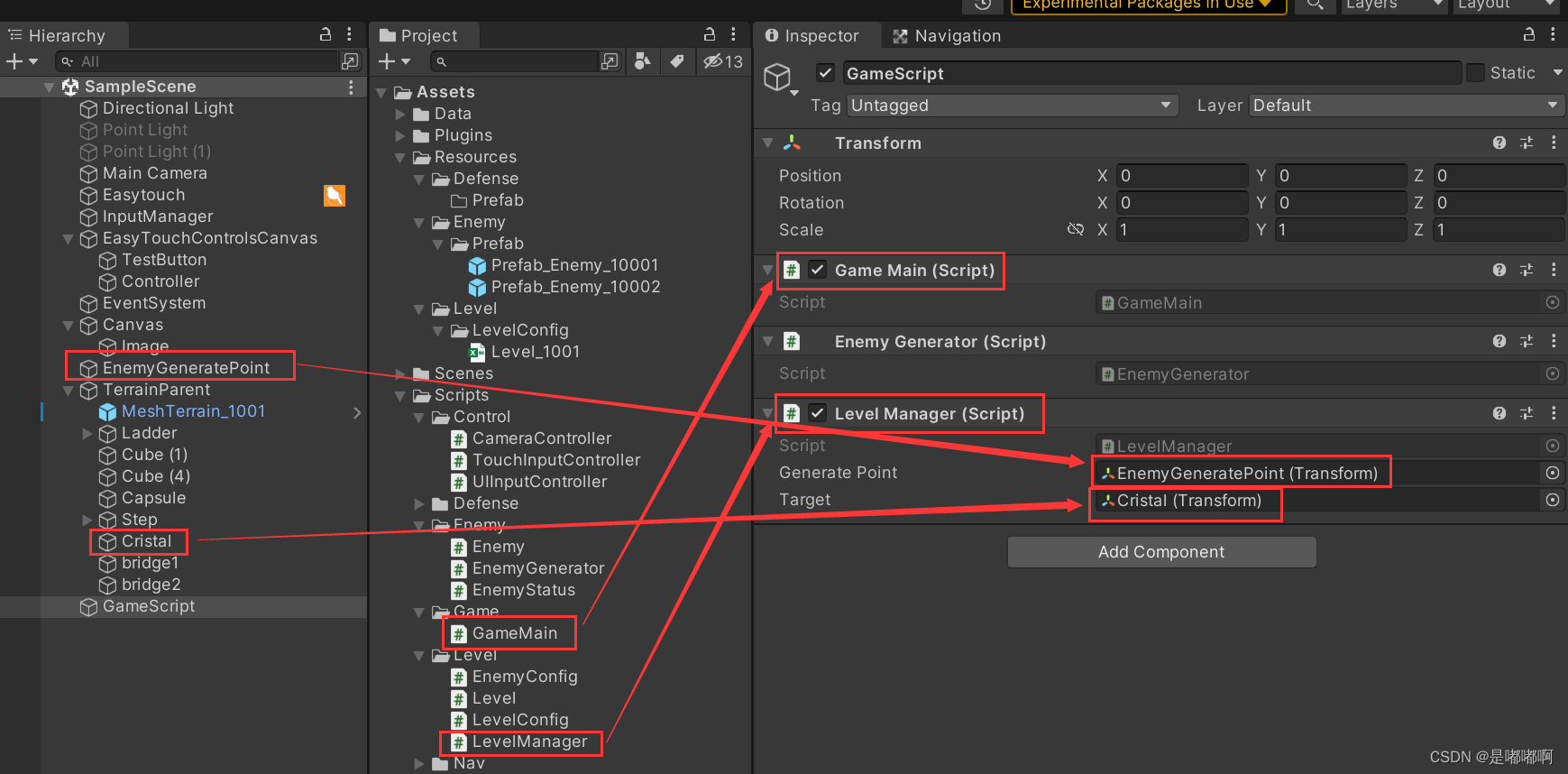The width and height of the screenshot is (1568, 774).
Task: Open Game Main component context menu
Action: pos(1554,270)
